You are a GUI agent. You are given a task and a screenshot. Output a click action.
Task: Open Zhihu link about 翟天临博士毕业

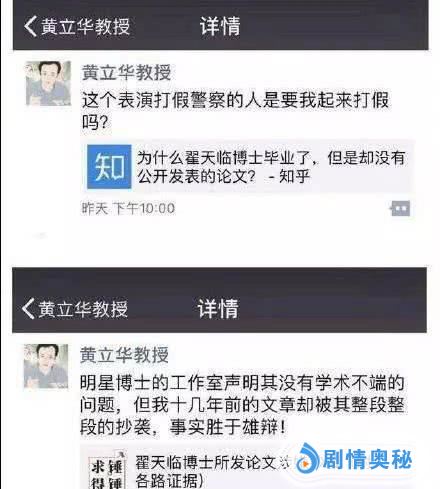coord(247,167)
